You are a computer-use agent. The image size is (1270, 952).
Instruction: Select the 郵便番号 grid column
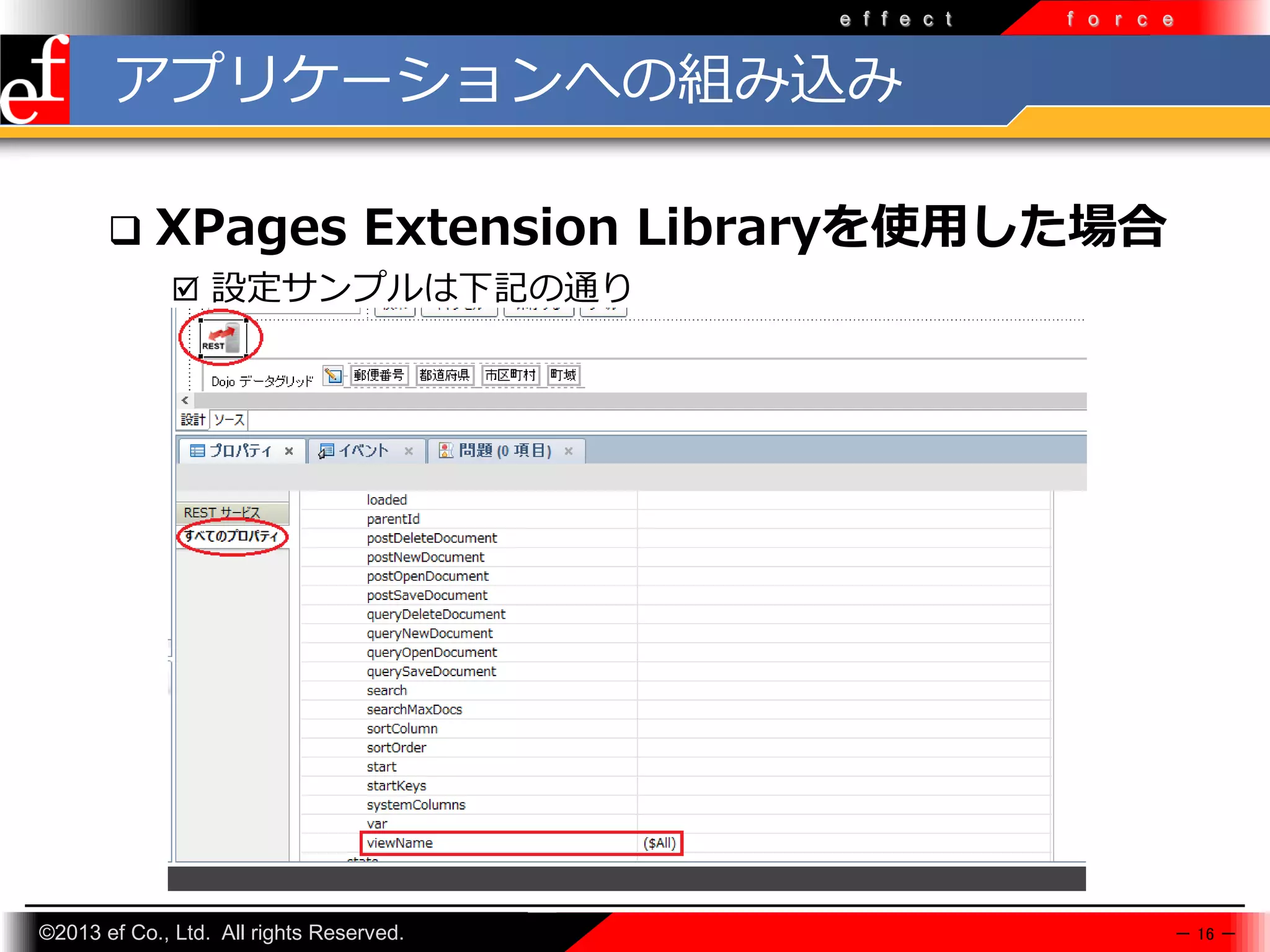click(x=379, y=375)
